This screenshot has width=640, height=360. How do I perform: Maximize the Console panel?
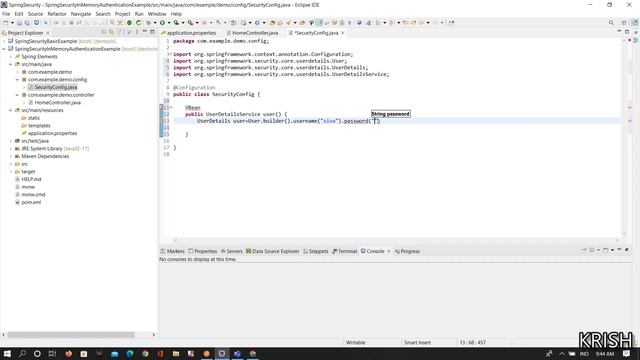(627, 249)
